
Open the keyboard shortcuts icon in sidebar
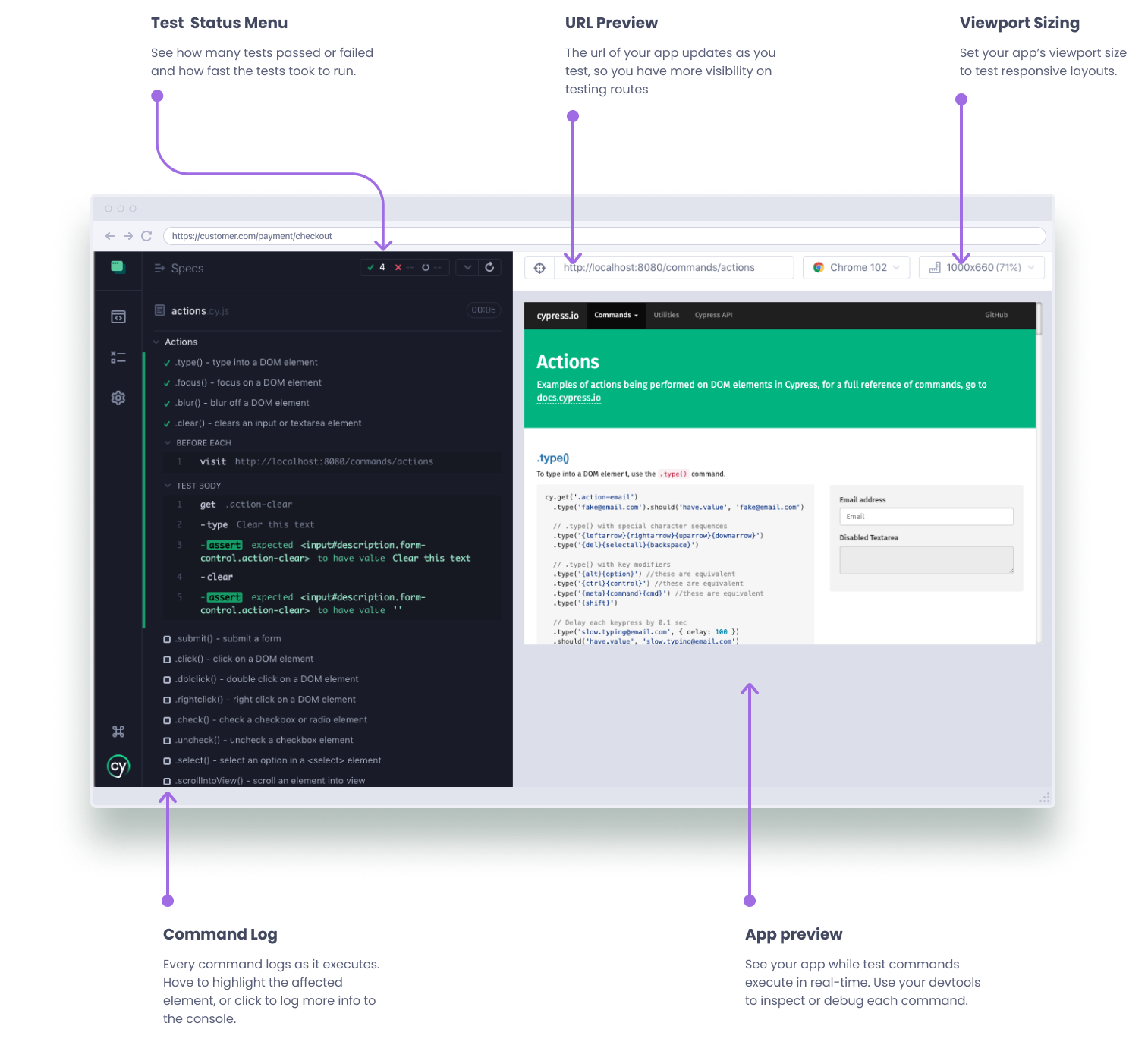coord(118,731)
